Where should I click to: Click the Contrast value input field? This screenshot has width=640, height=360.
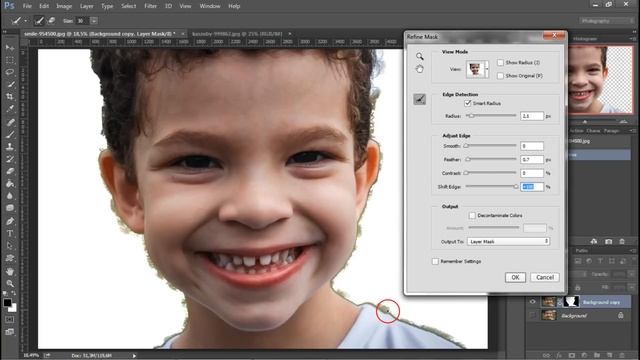tap(532, 173)
